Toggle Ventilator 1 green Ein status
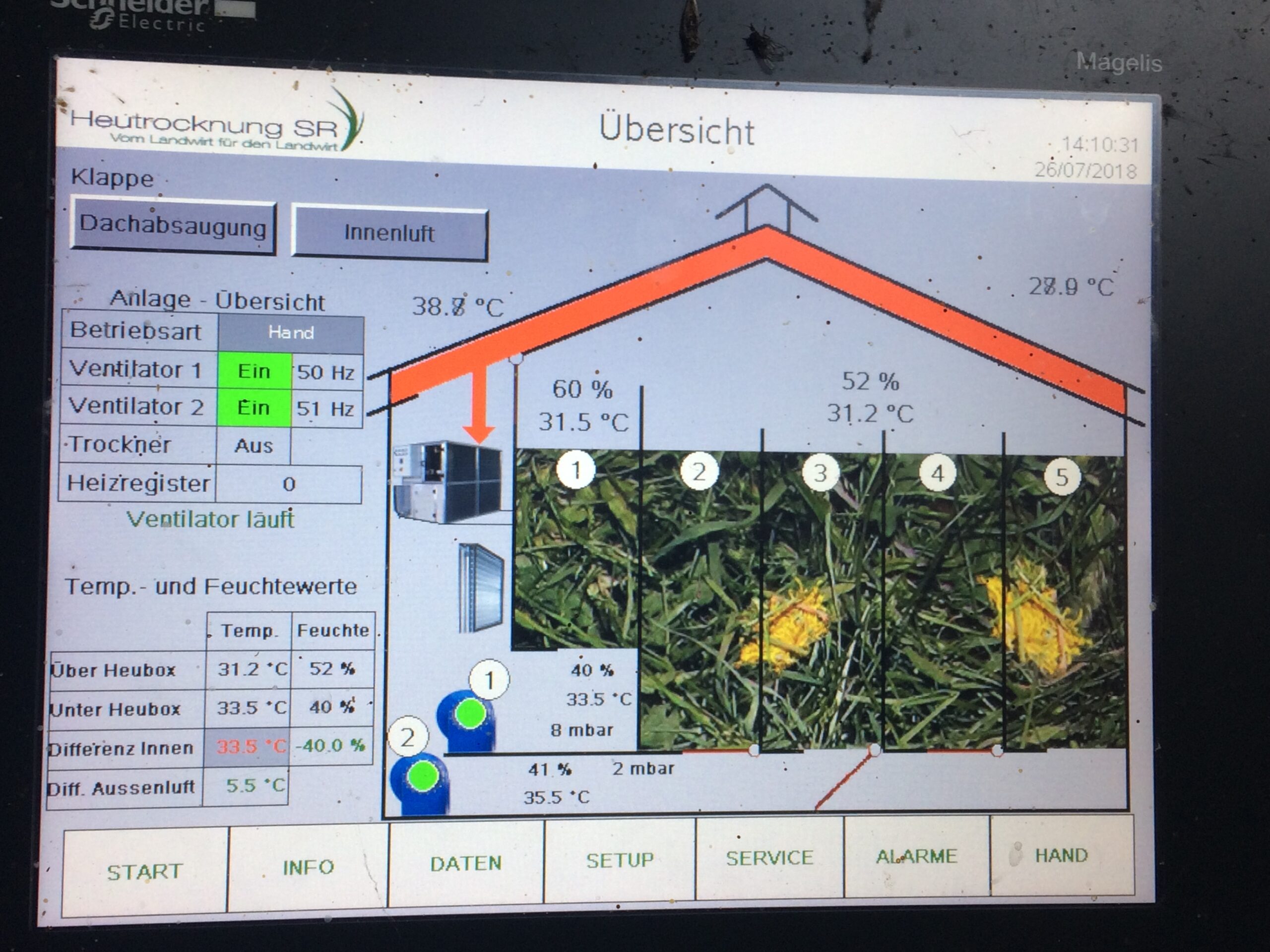 (254, 371)
